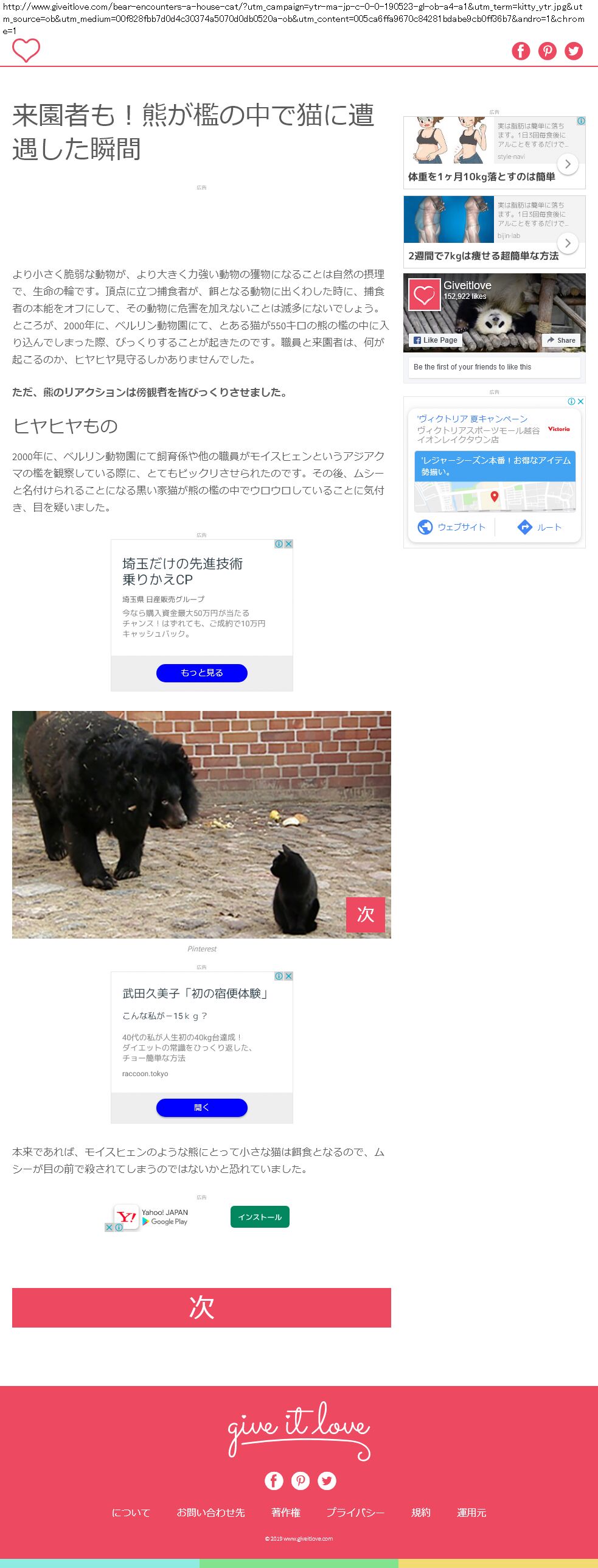598x1568 pixels.
Task: Click the もっと見る button
Action: click(202, 673)
